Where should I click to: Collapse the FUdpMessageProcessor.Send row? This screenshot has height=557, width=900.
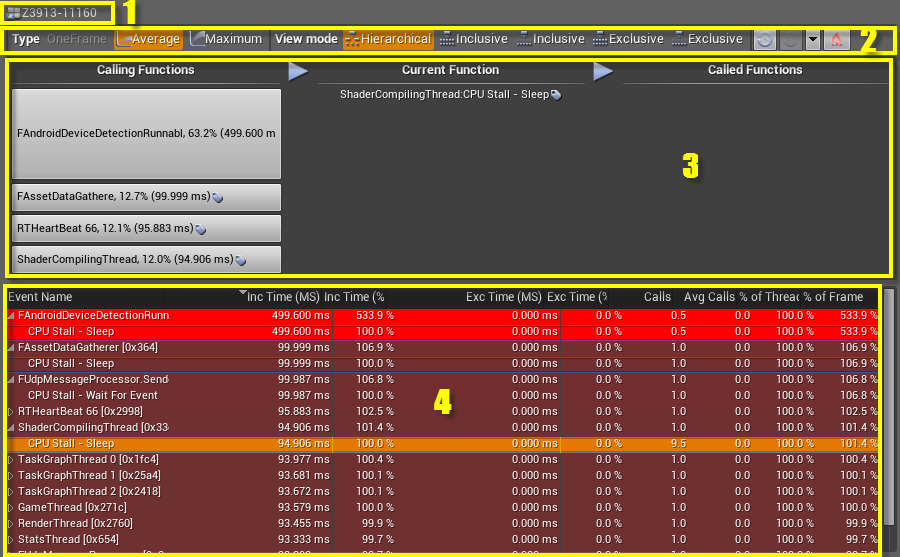pyautogui.click(x=11, y=380)
